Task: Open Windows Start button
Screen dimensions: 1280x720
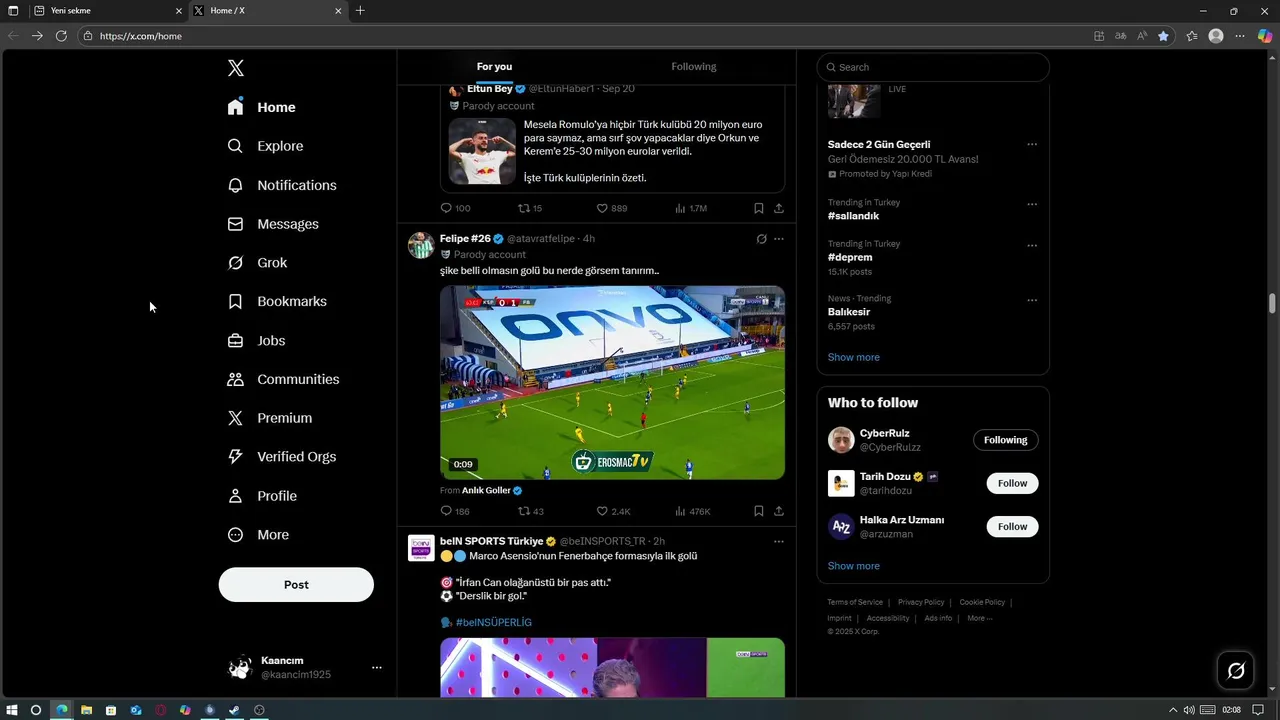Action: pos(12,710)
